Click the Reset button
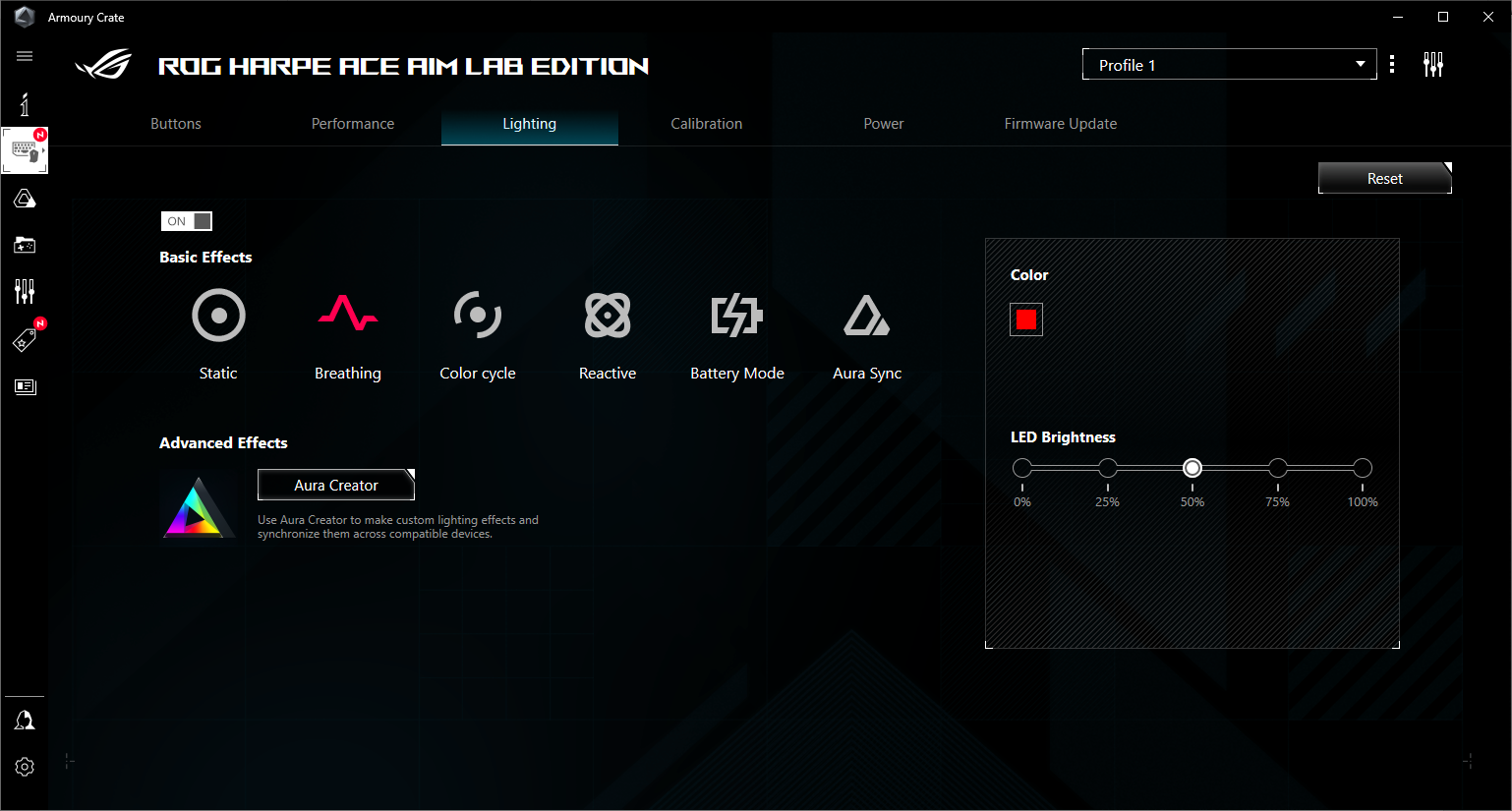 pyautogui.click(x=1385, y=178)
